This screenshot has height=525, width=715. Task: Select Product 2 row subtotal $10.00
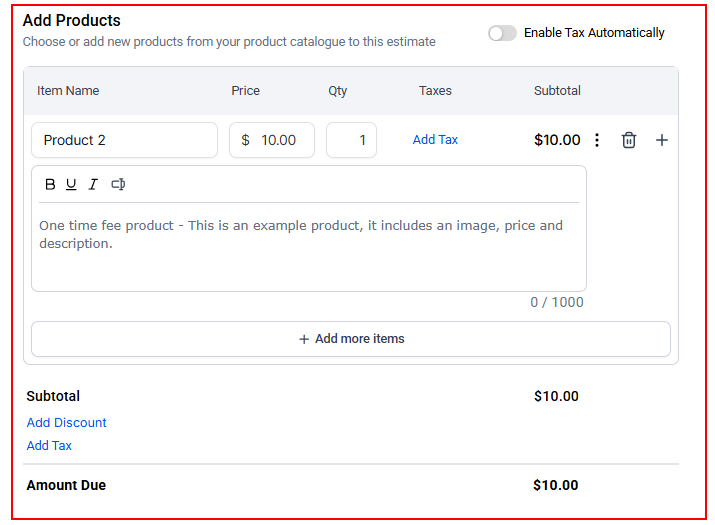[557, 140]
